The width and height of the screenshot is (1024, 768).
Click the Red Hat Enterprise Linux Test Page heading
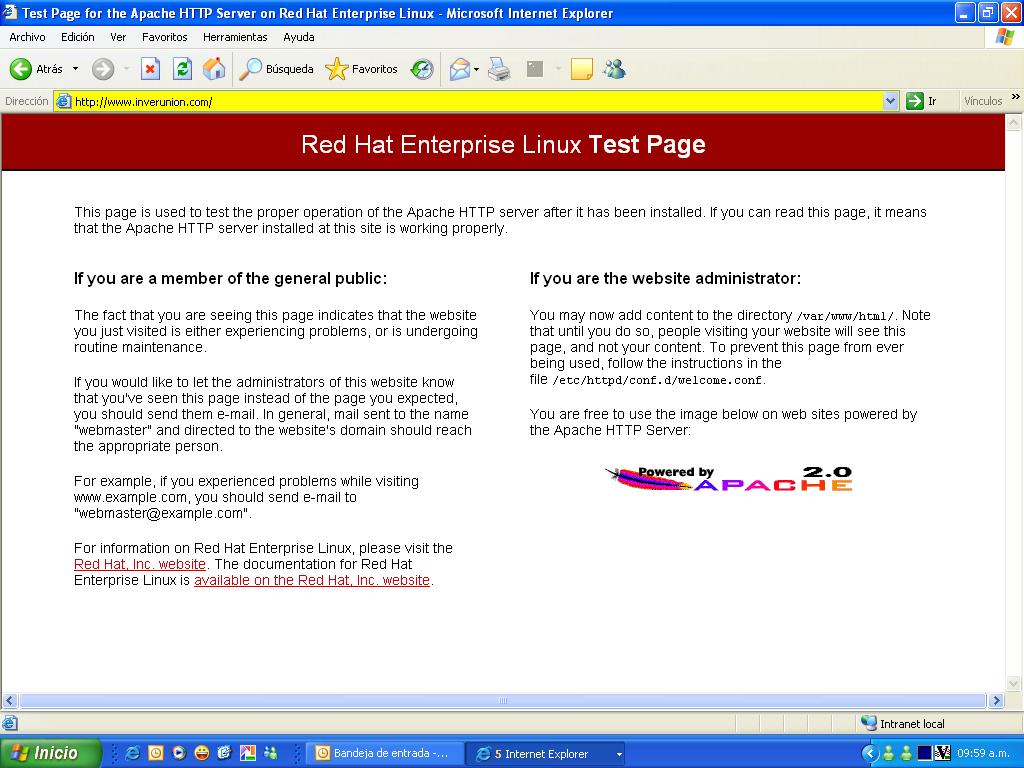point(503,144)
